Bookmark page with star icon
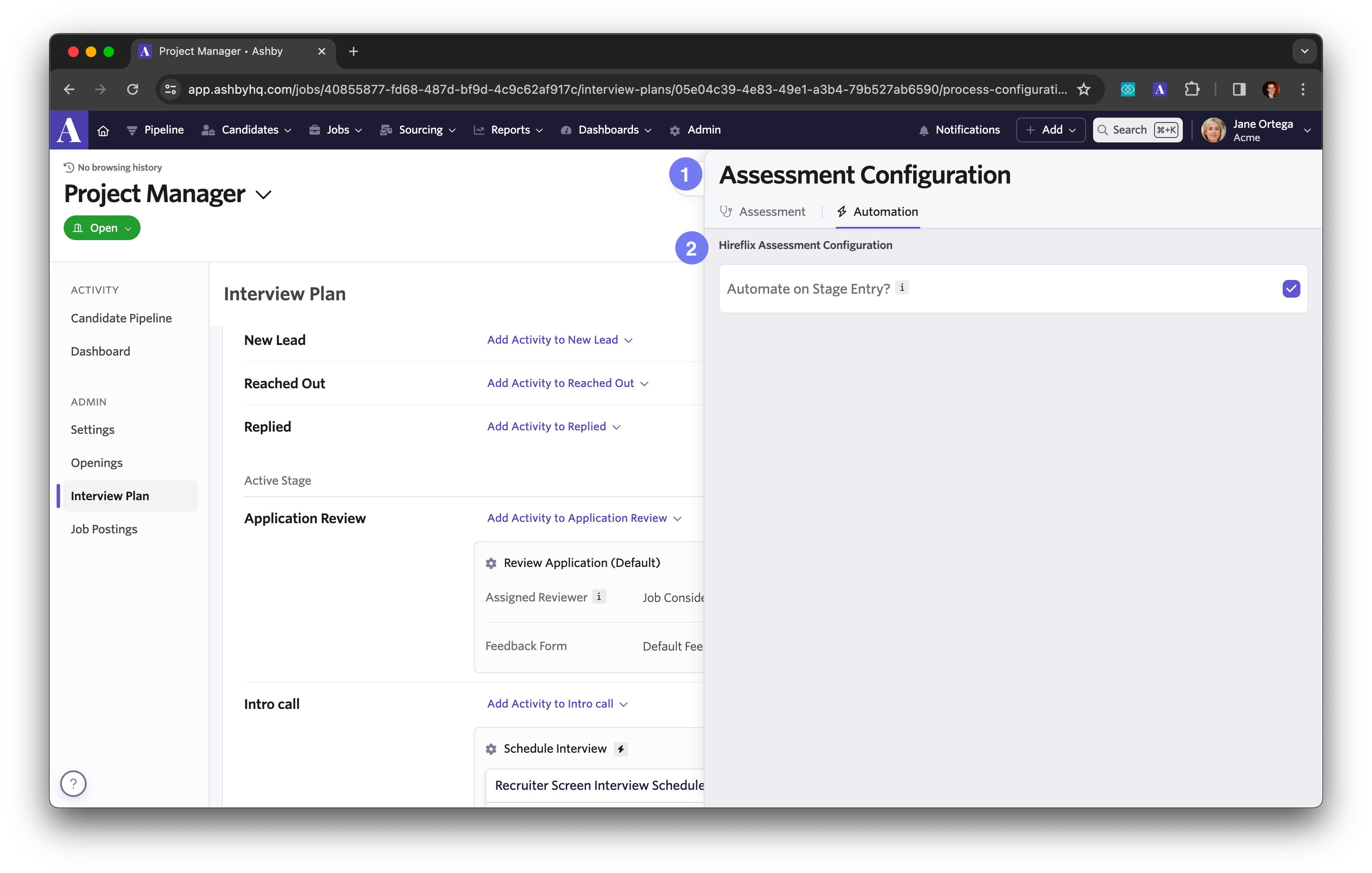Viewport: 1372px width, 873px height. [1083, 89]
